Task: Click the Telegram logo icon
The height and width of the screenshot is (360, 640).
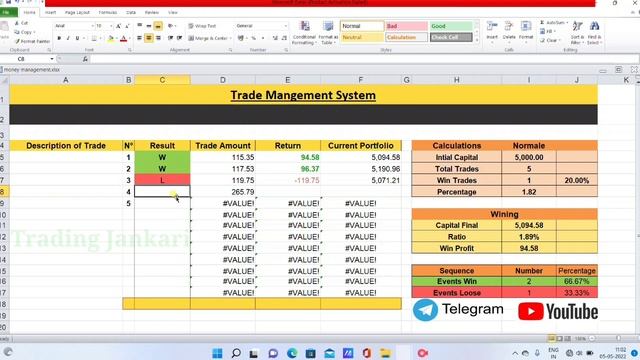Action: pyautogui.click(x=425, y=310)
